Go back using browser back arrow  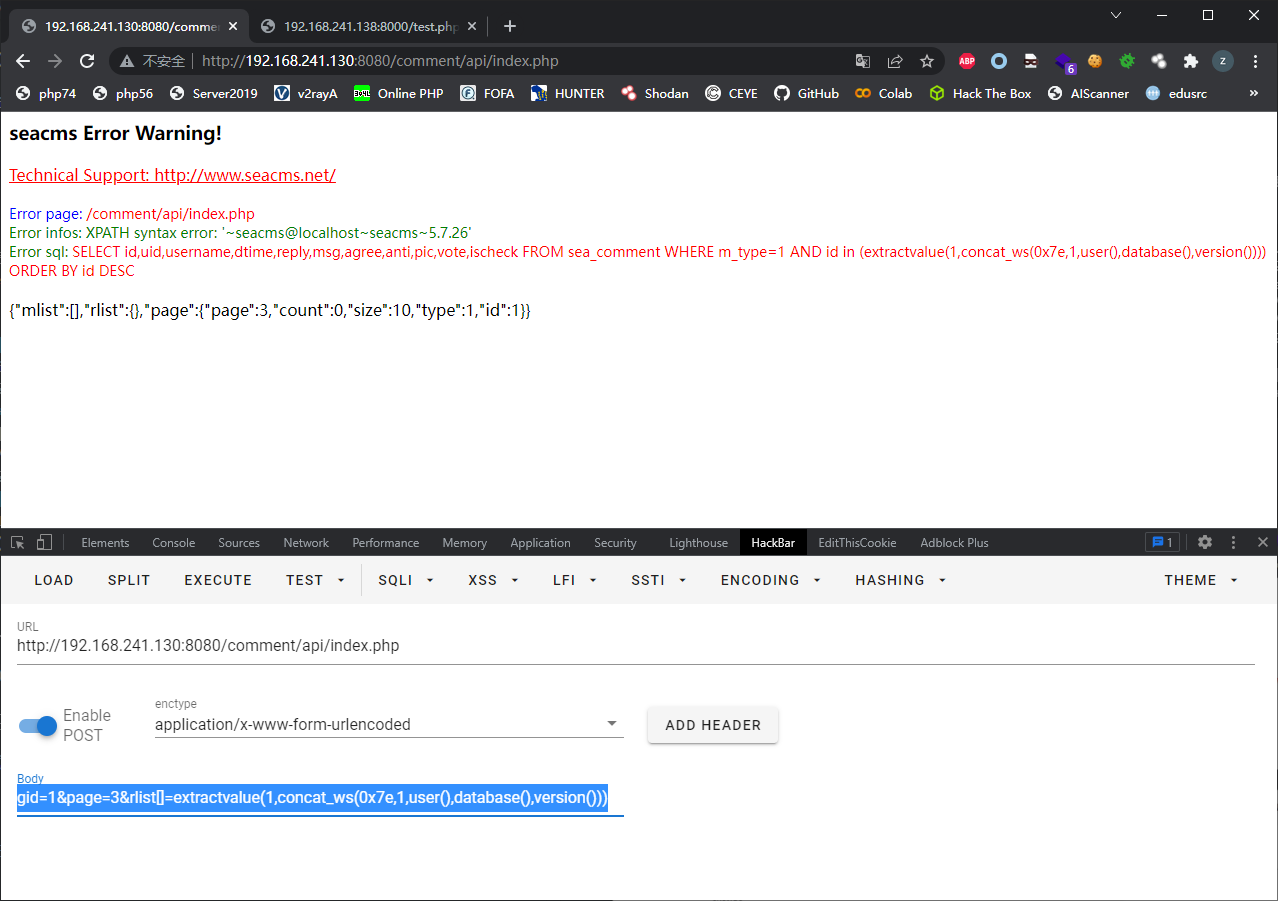tap(24, 61)
